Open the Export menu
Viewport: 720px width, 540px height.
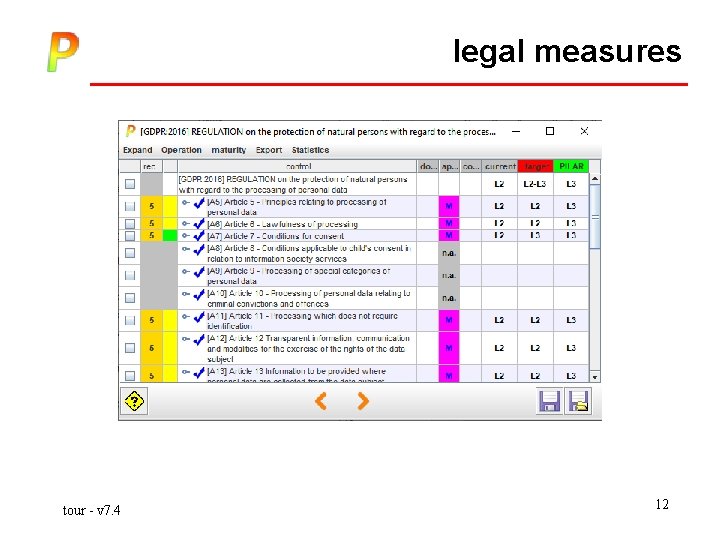coord(269,150)
